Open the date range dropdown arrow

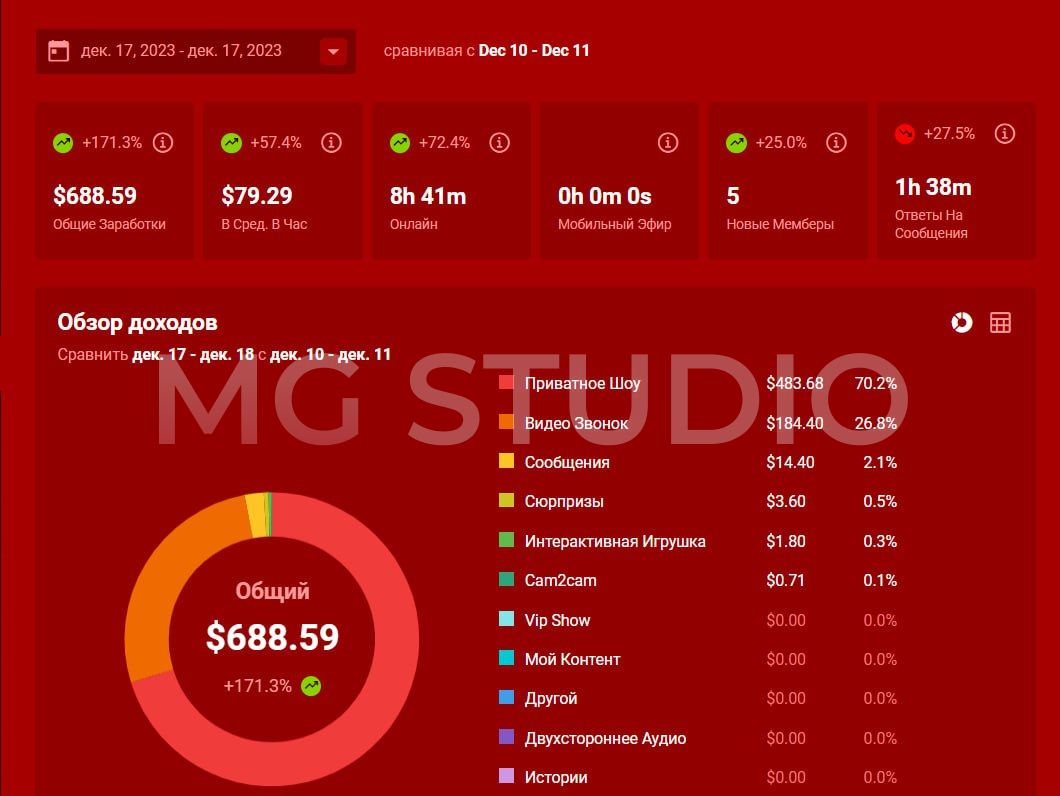coord(333,51)
